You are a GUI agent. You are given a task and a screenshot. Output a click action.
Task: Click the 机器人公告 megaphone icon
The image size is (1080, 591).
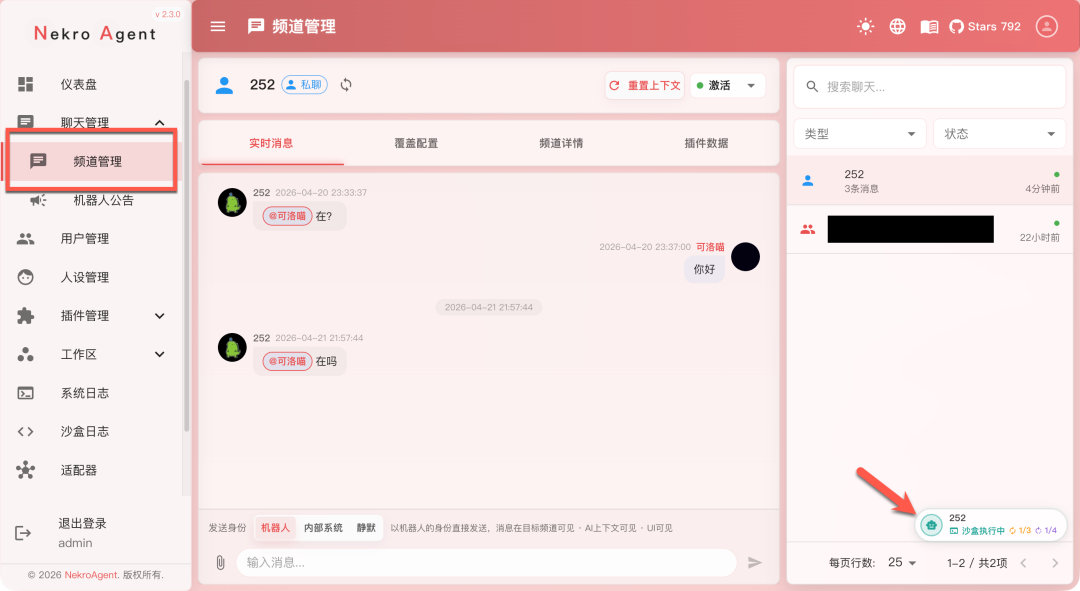(39, 200)
